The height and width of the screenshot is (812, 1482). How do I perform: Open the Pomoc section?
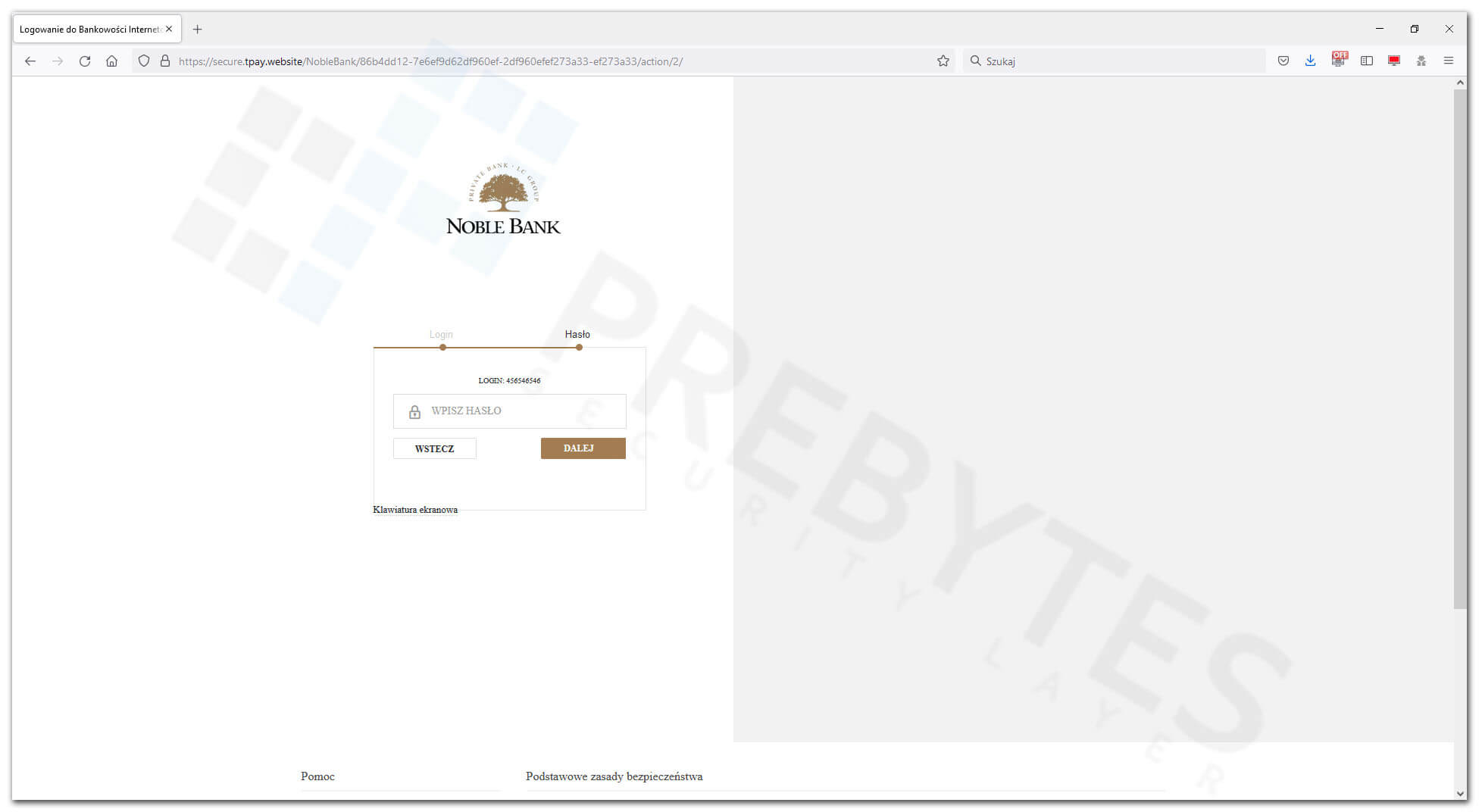coord(317,776)
